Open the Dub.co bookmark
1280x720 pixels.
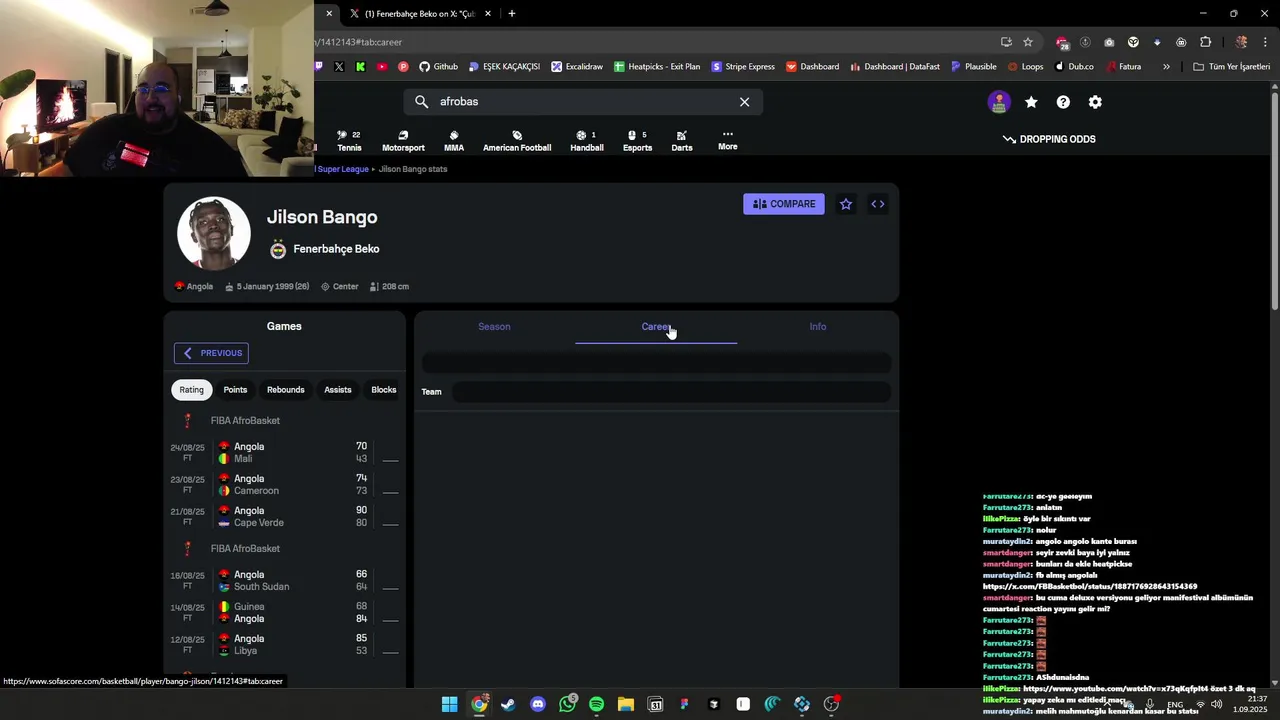[1073, 67]
